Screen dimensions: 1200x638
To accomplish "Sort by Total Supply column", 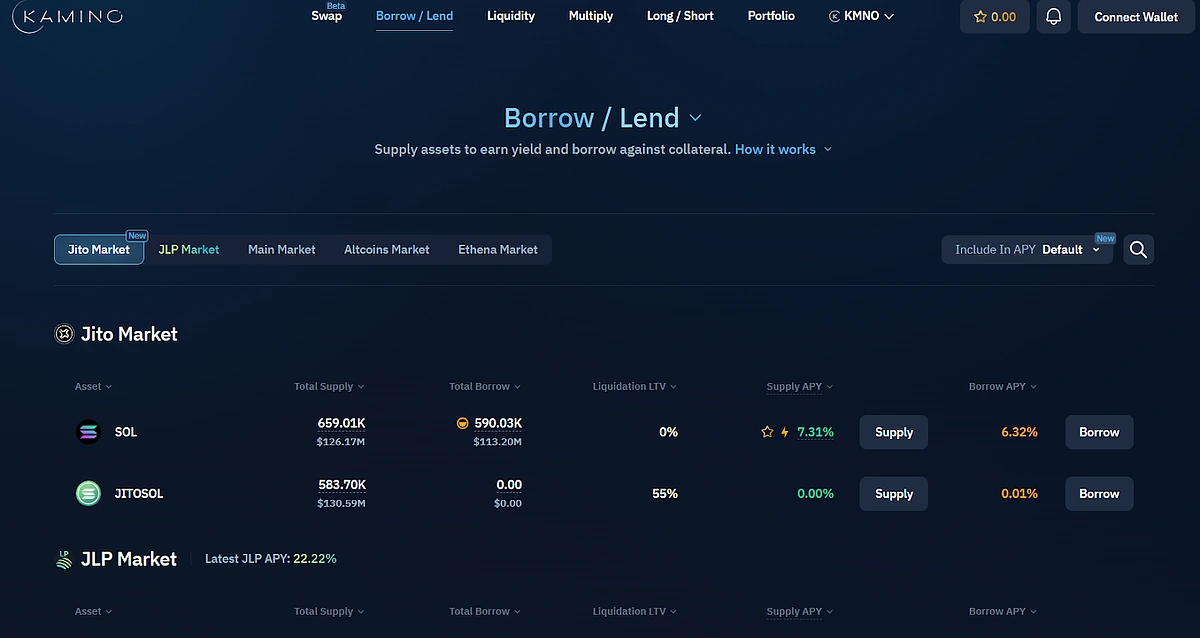I will pos(329,386).
